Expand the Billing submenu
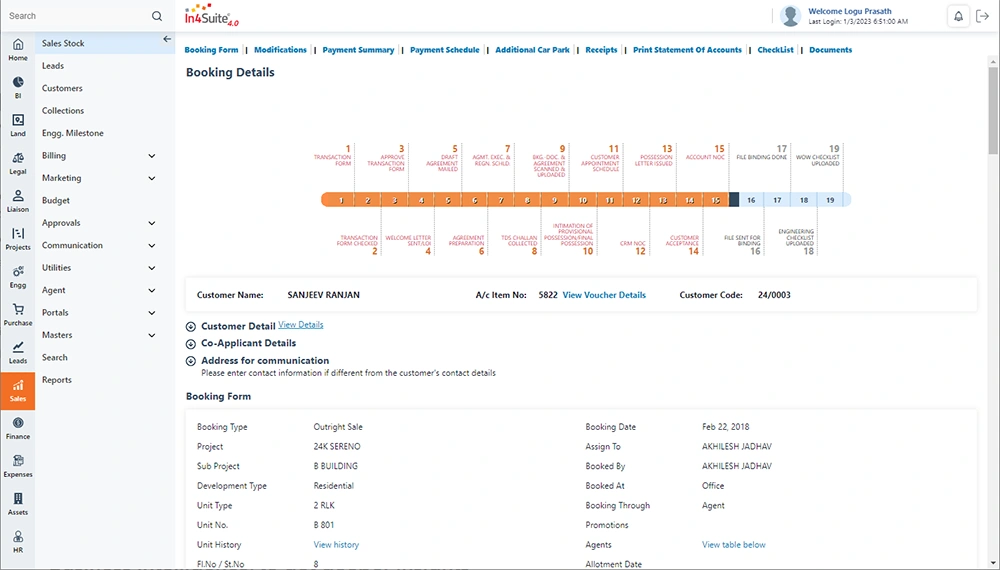This screenshot has width=1000, height=570. 152,156
